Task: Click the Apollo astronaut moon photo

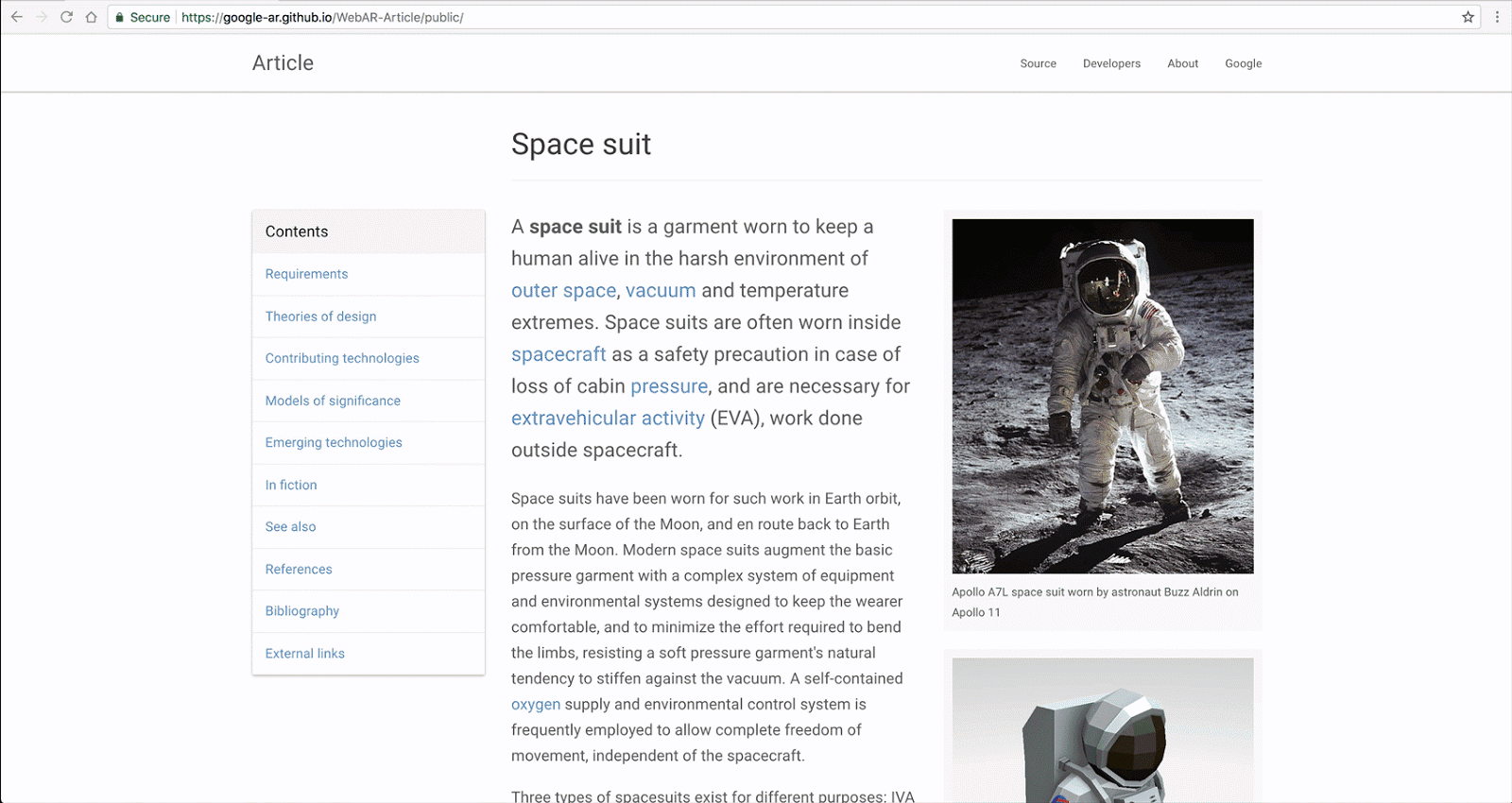Action: tap(1103, 396)
